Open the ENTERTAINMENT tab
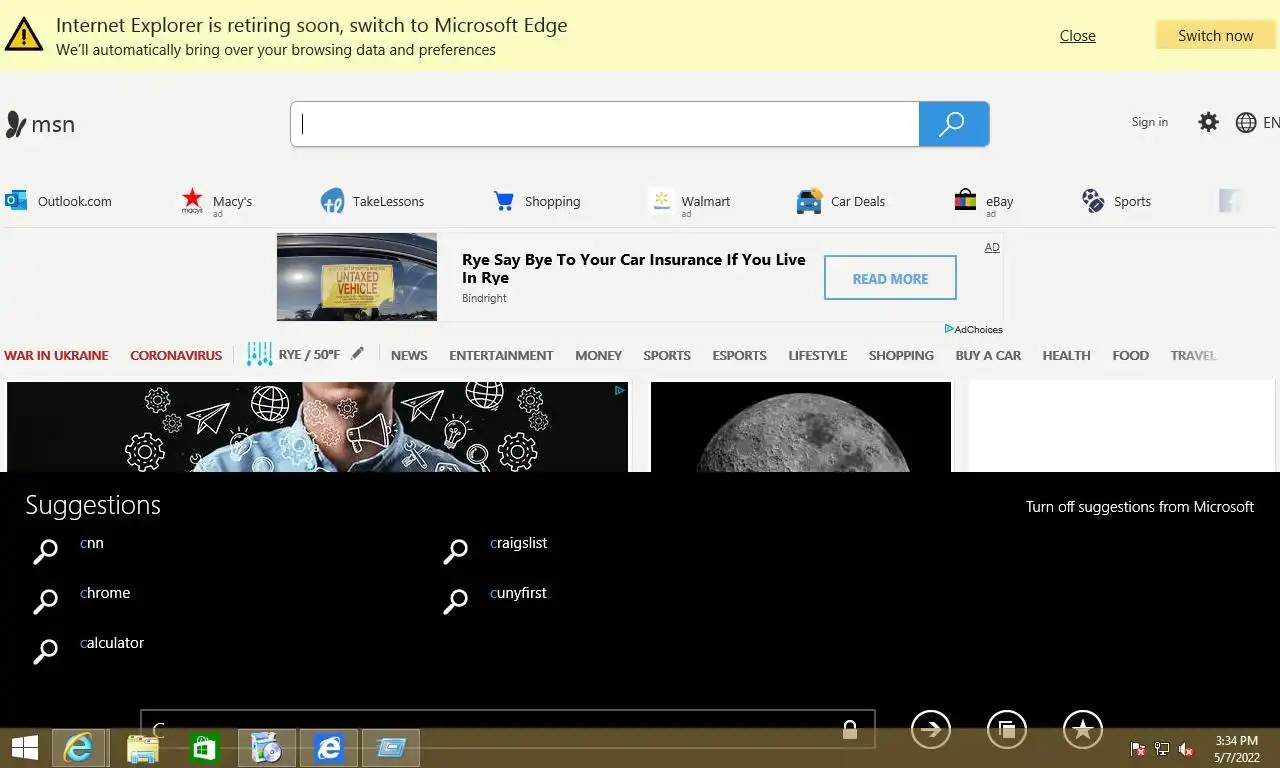The image size is (1280, 768). click(501, 355)
